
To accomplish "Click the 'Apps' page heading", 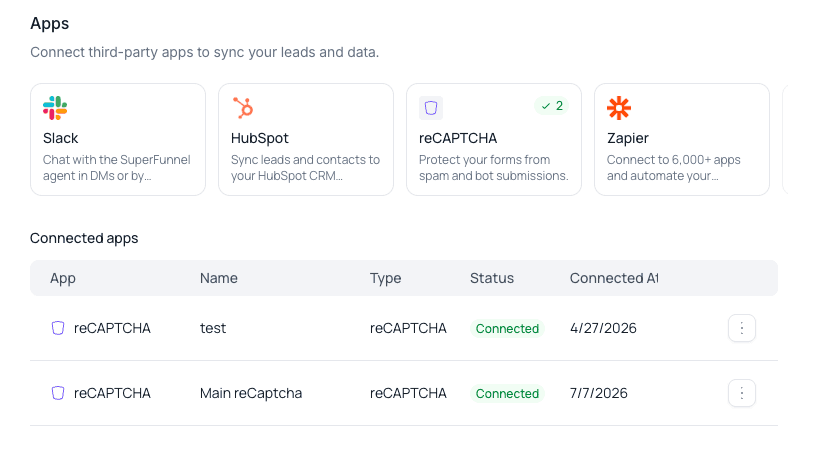I will pyautogui.click(x=50, y=24).
